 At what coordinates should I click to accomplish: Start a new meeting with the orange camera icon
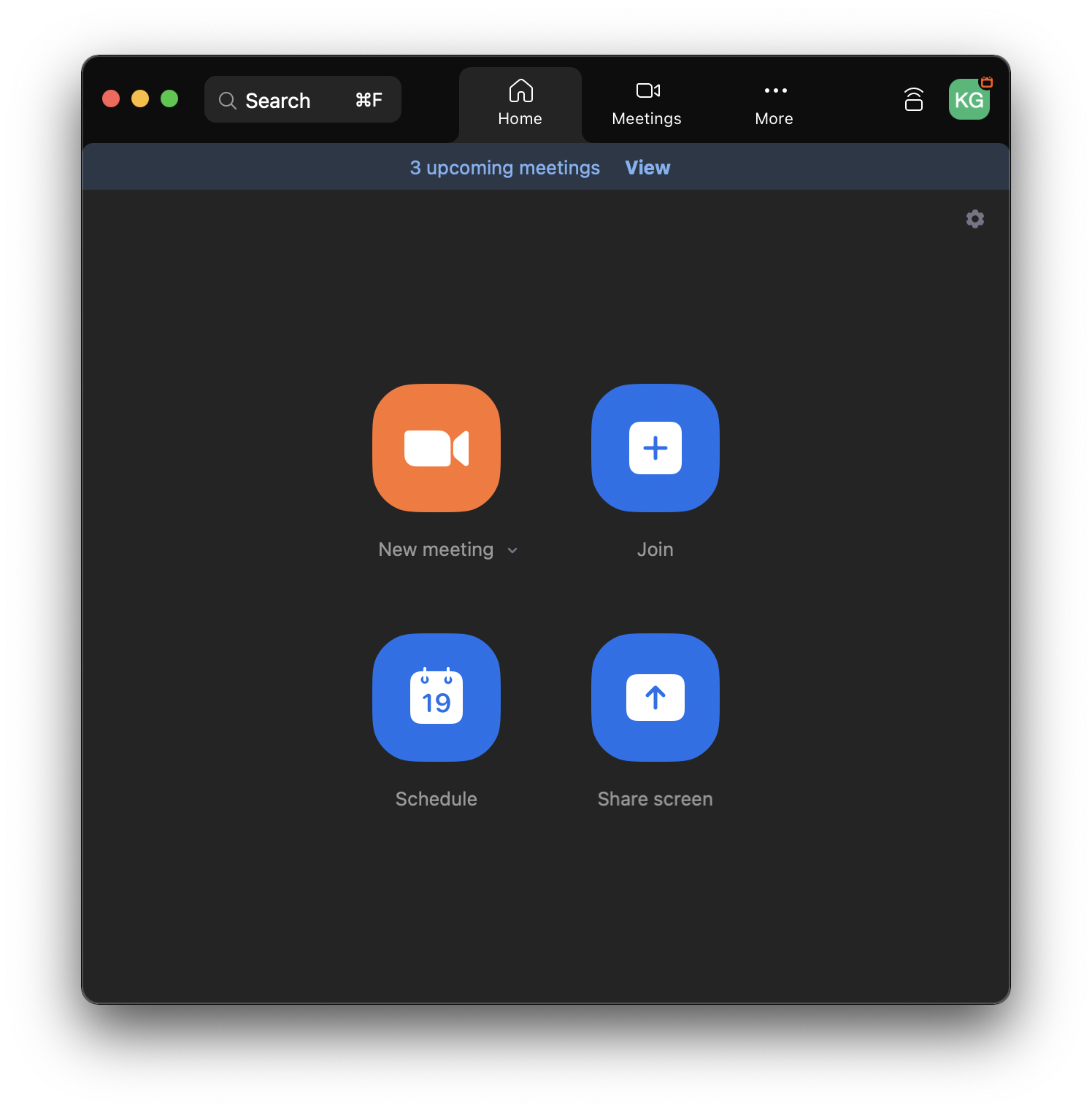click(436, 448)
